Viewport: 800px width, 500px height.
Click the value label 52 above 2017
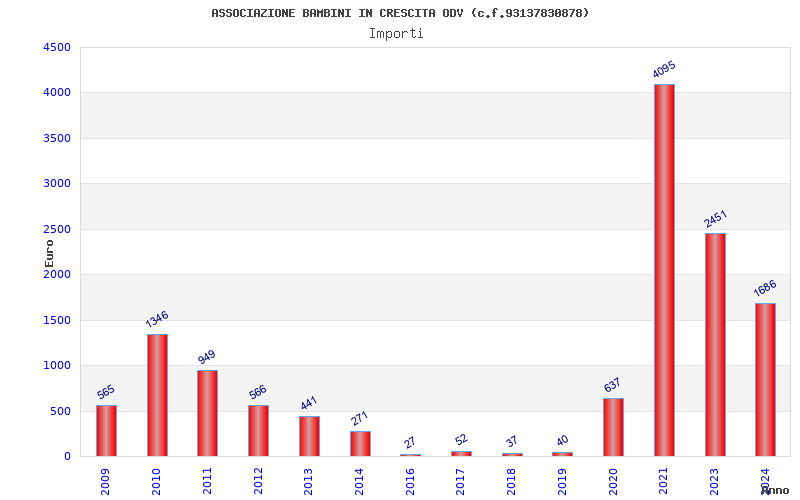461,440
